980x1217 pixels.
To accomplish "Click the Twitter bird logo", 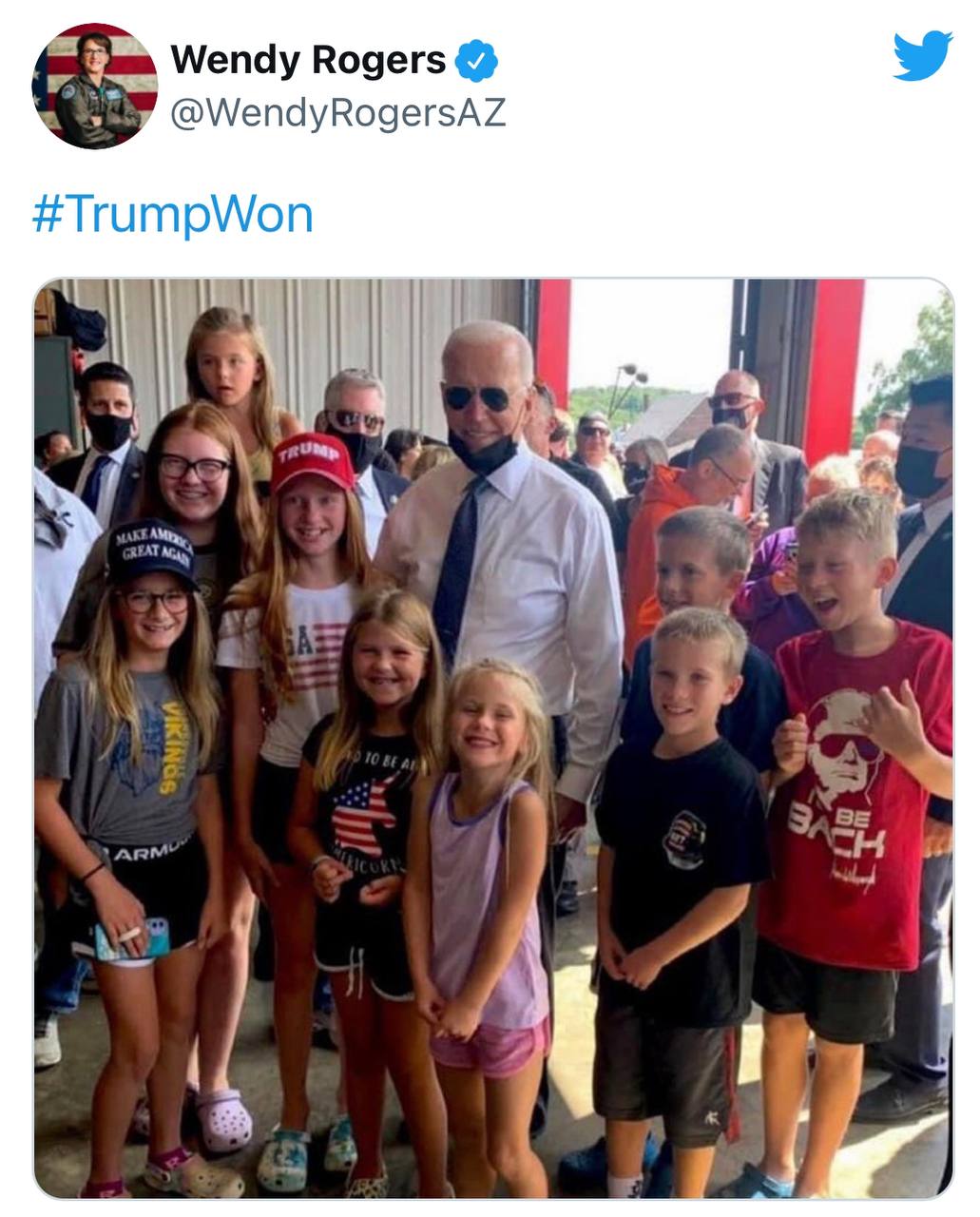I will 922,55.
